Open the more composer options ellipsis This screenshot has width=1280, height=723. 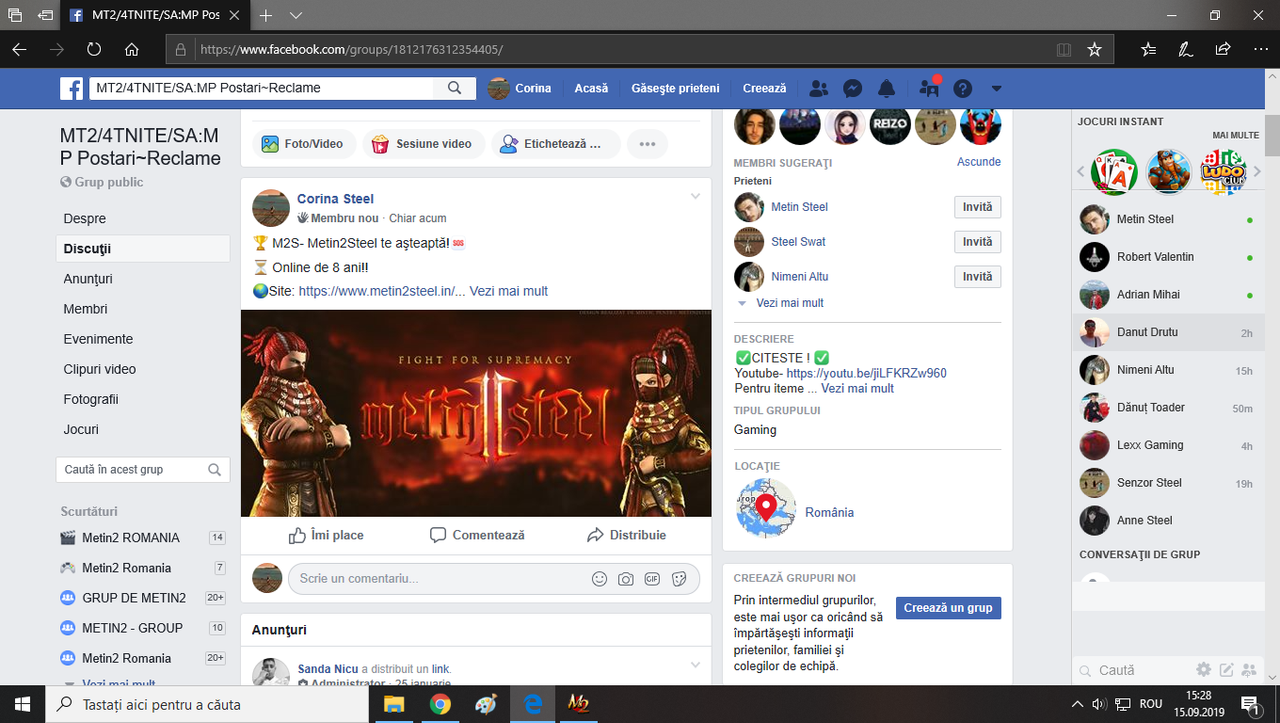coord(647,144)
